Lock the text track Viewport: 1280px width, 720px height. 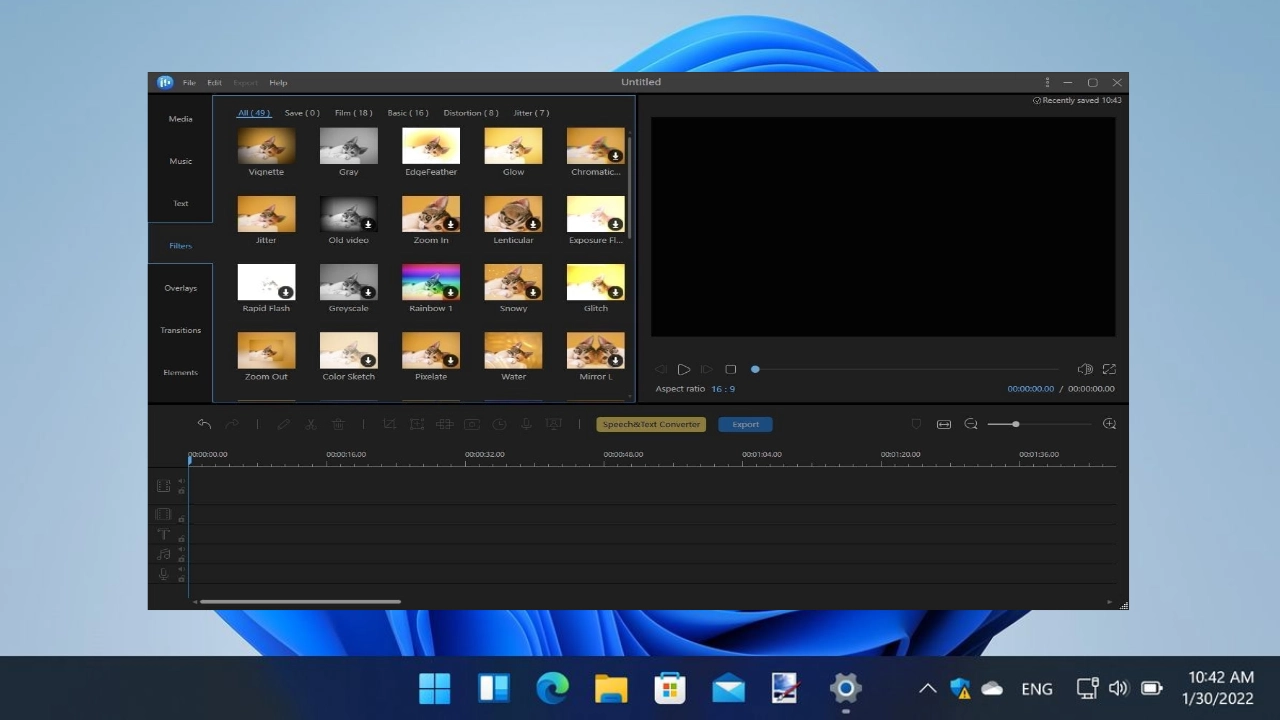click(181, 539)
